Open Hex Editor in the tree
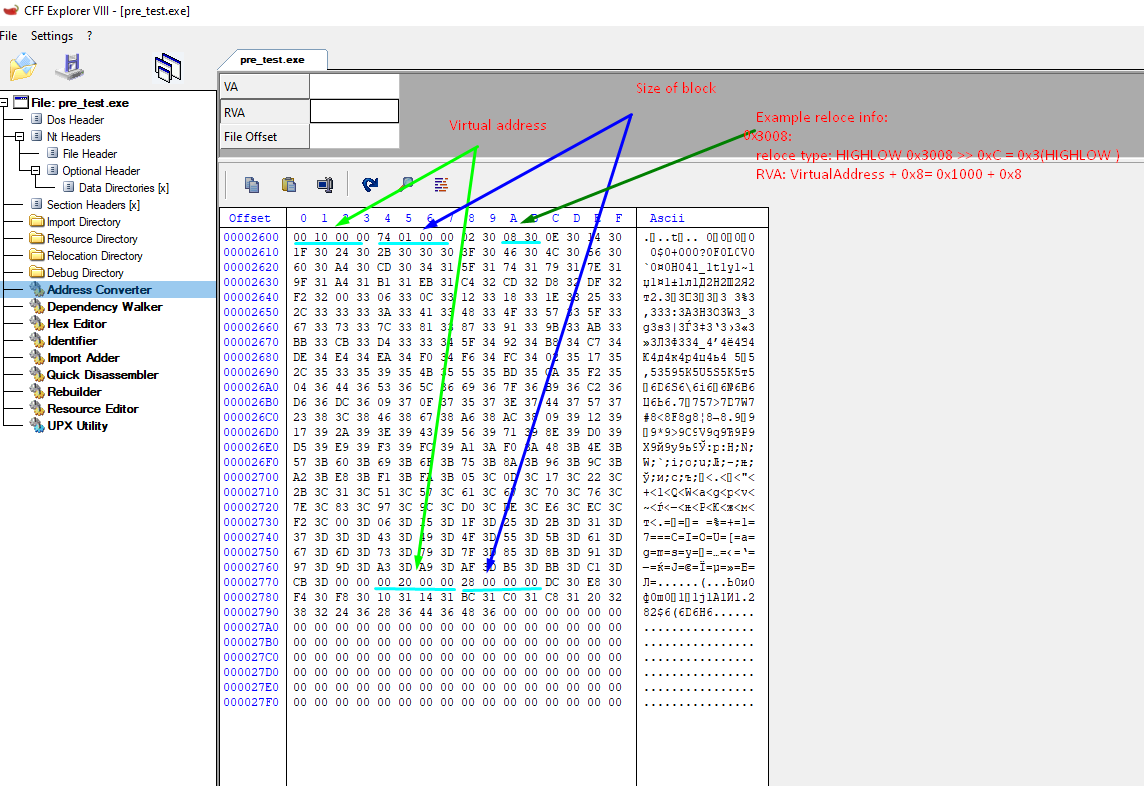Viewport: 1144px width, 786px height. 76,324
